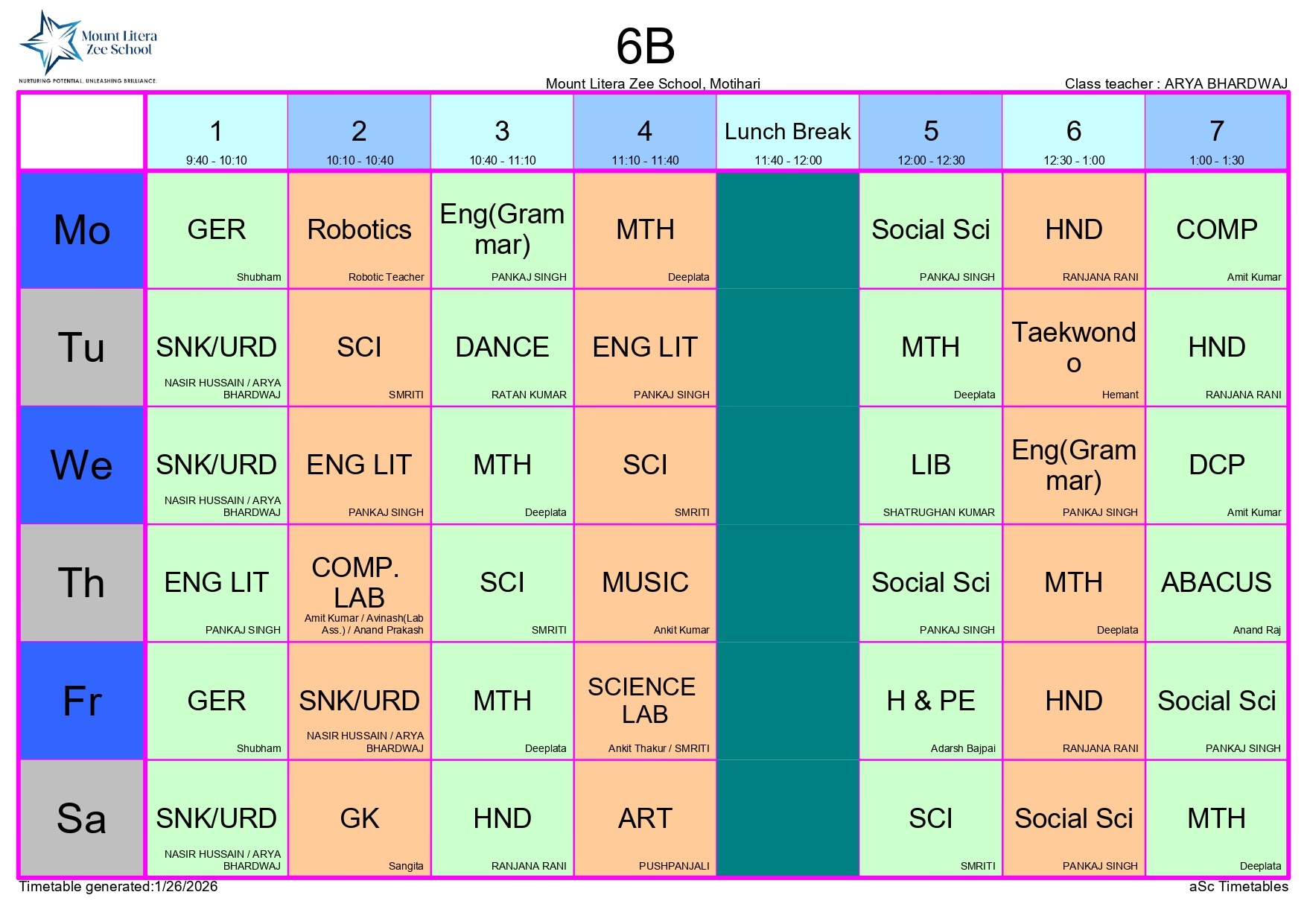1307x924 pixels.
Task: Select the Saturday row header
Action: (82, 818)
